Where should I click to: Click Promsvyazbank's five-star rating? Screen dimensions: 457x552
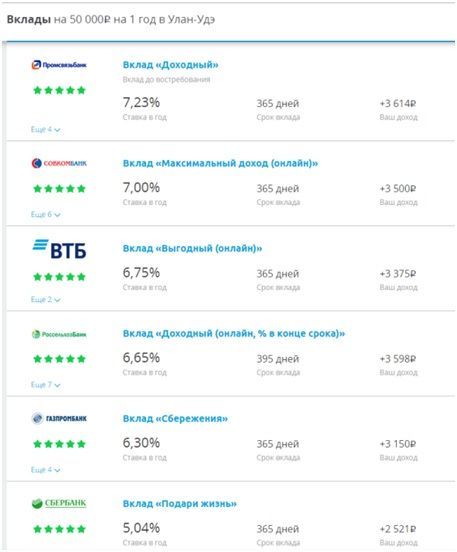pyautogui.click(x=59, y=90)
